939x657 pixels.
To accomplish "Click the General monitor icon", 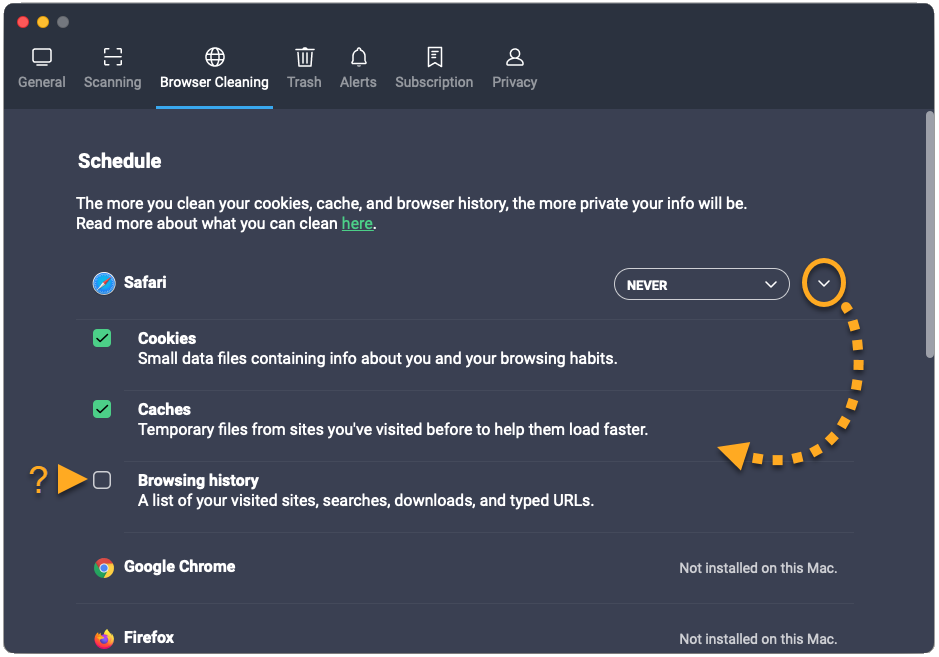I will (42, 57).
